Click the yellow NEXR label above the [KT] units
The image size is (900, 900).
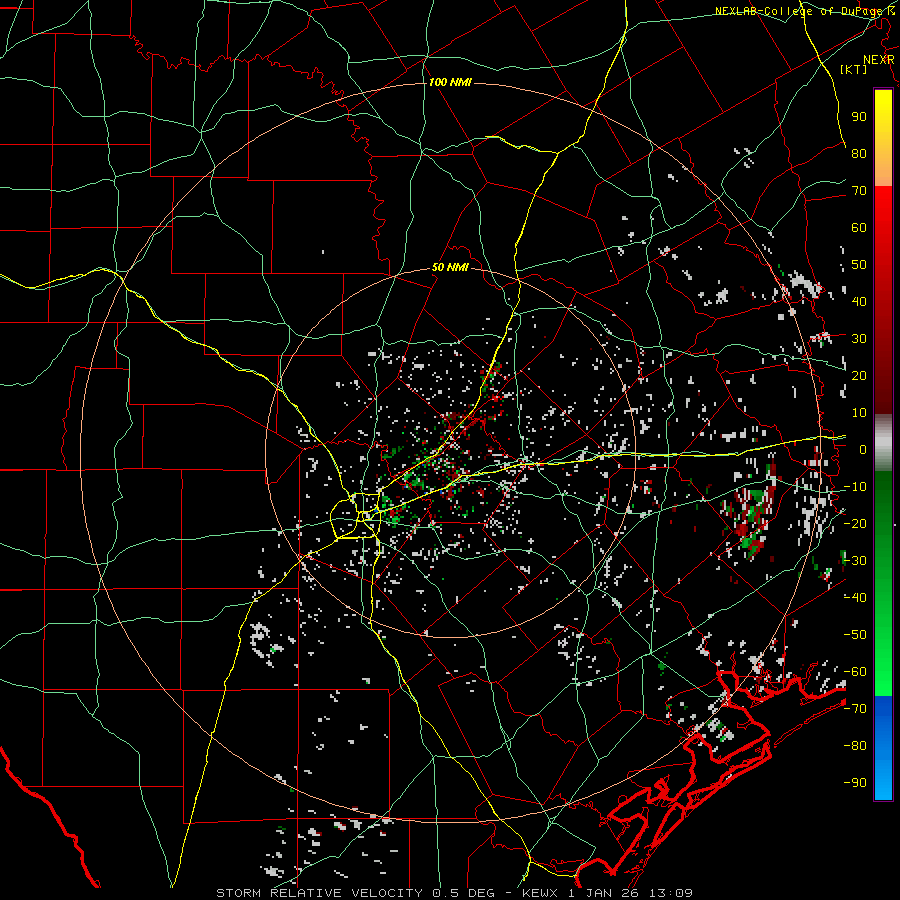[879, 59]
